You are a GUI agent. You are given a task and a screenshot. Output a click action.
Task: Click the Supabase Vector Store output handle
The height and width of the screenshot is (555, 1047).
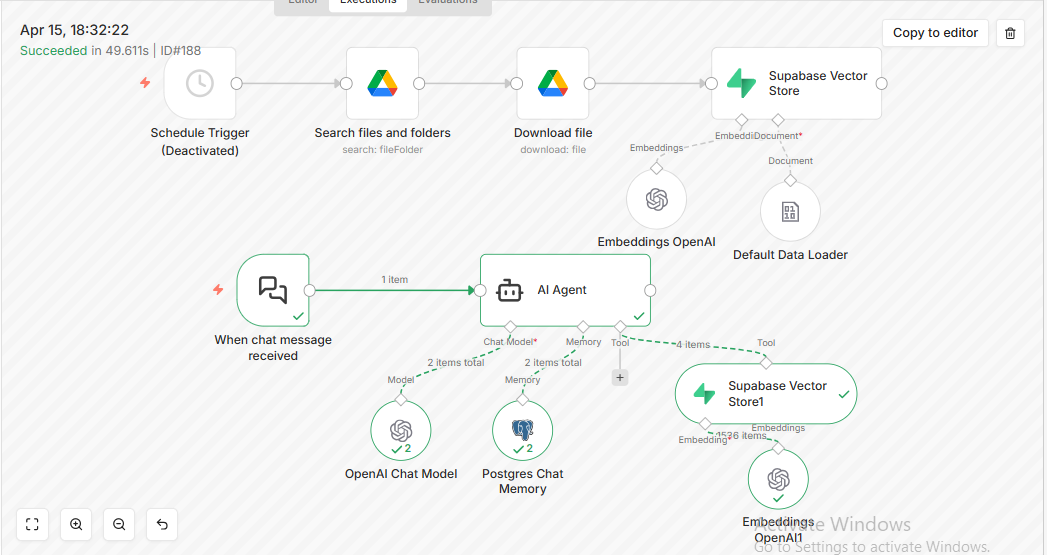881,83
